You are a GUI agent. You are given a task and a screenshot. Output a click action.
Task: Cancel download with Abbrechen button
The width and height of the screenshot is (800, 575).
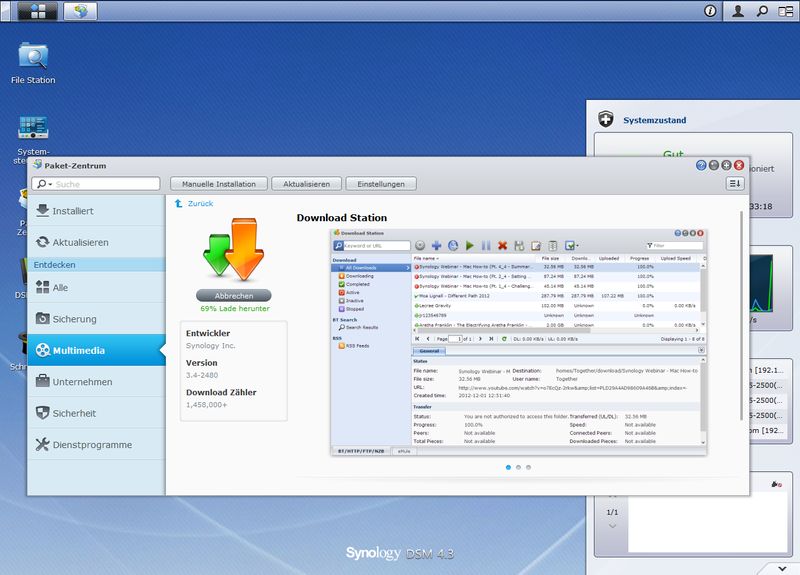click(234, 296)
